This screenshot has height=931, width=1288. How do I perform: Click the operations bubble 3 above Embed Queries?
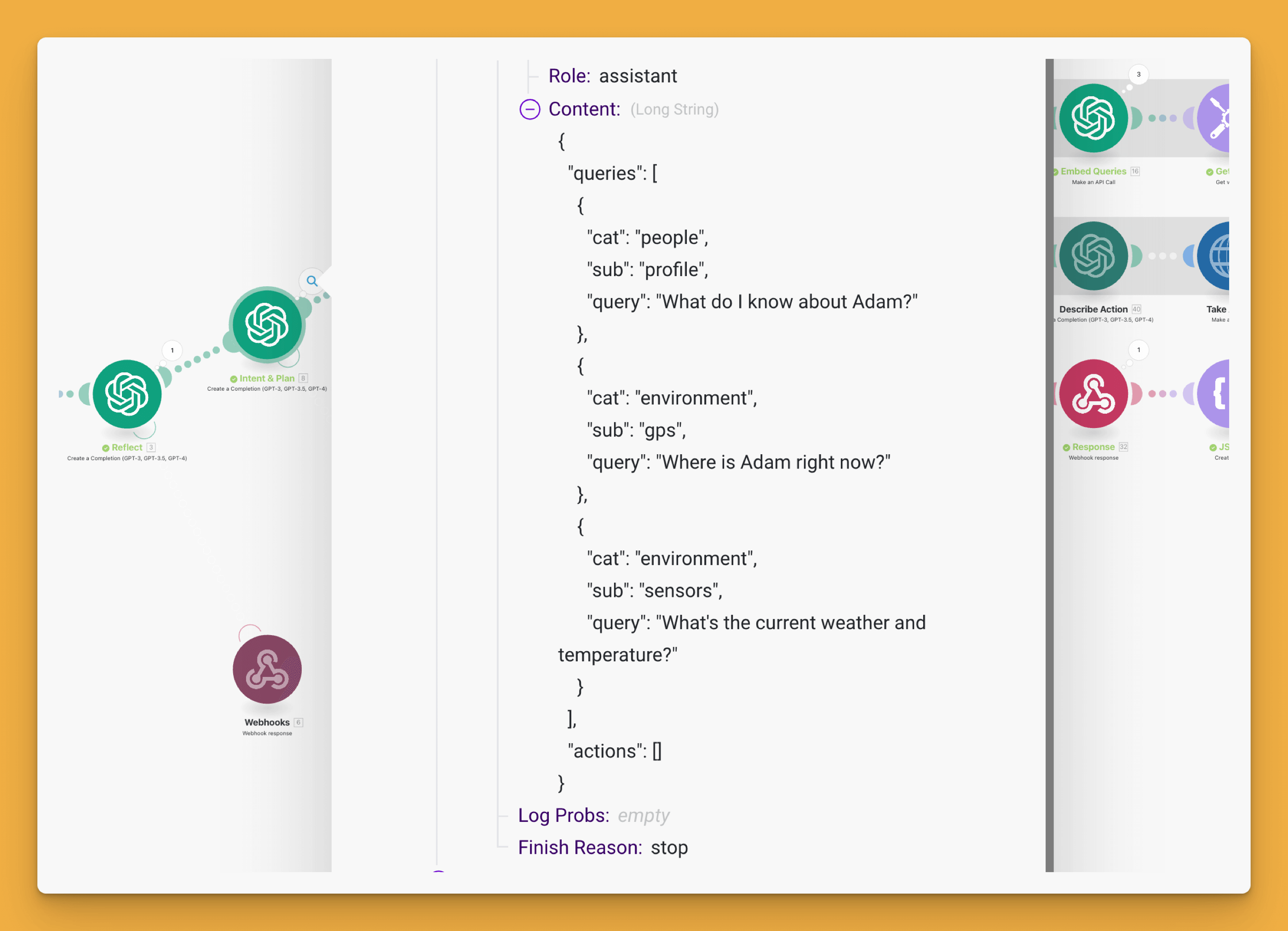coord(1138,75)
